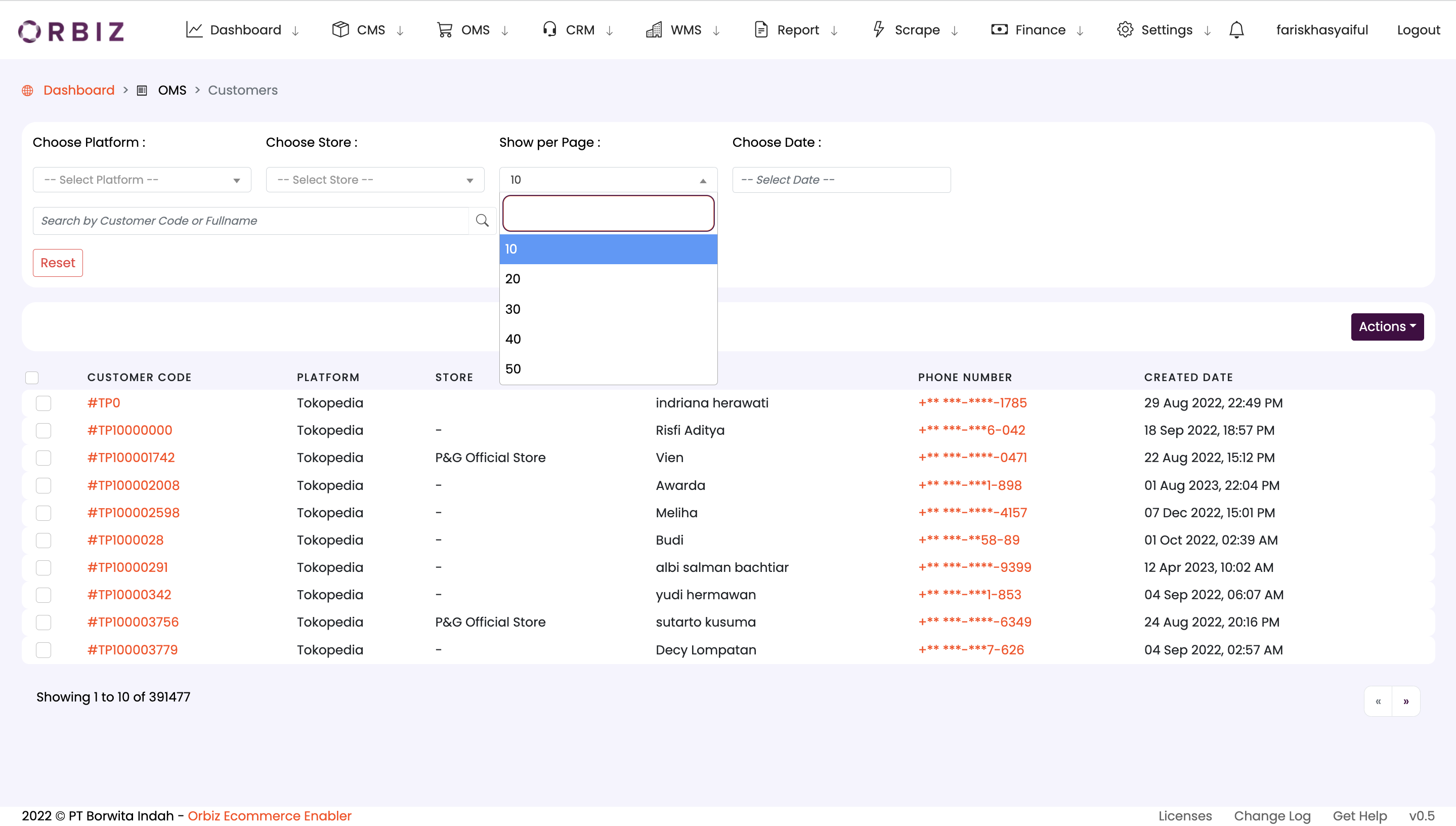The height and width of the screenshot is (826, 1456).
Task: Open the Select Date picker field
Action: [841, 180]
